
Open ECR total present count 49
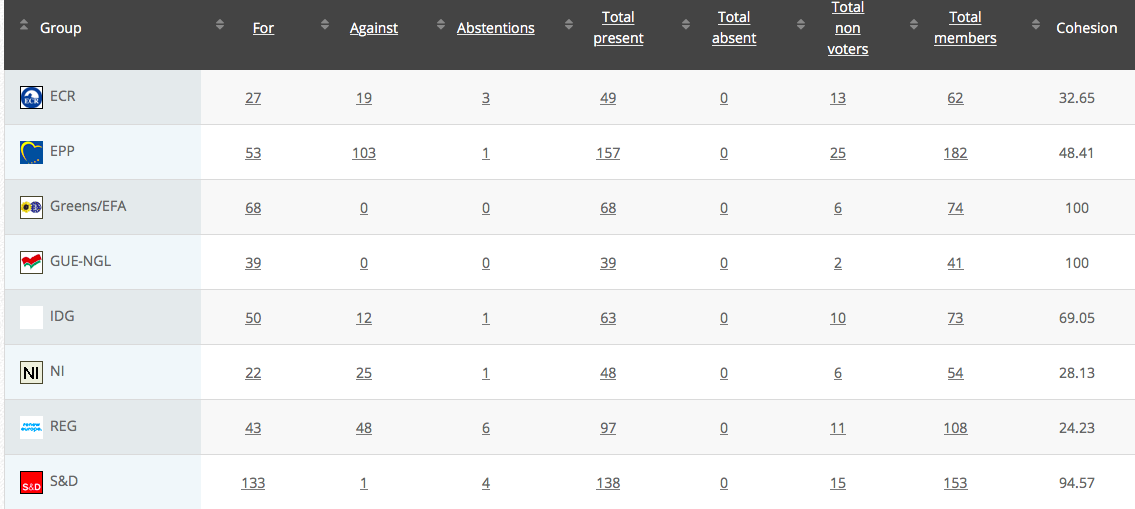pos(608,98)
